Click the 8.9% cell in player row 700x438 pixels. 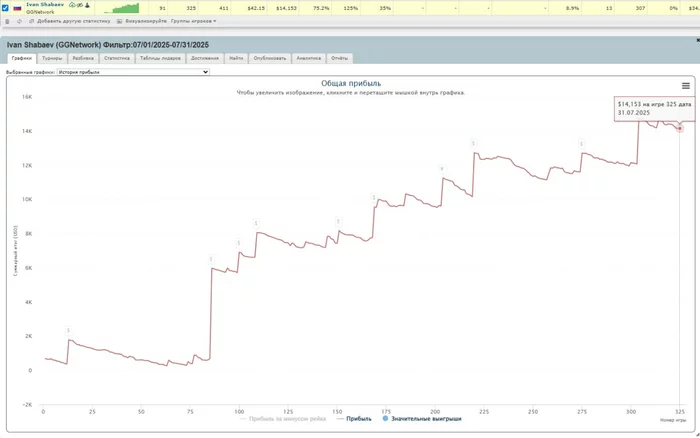572,8
